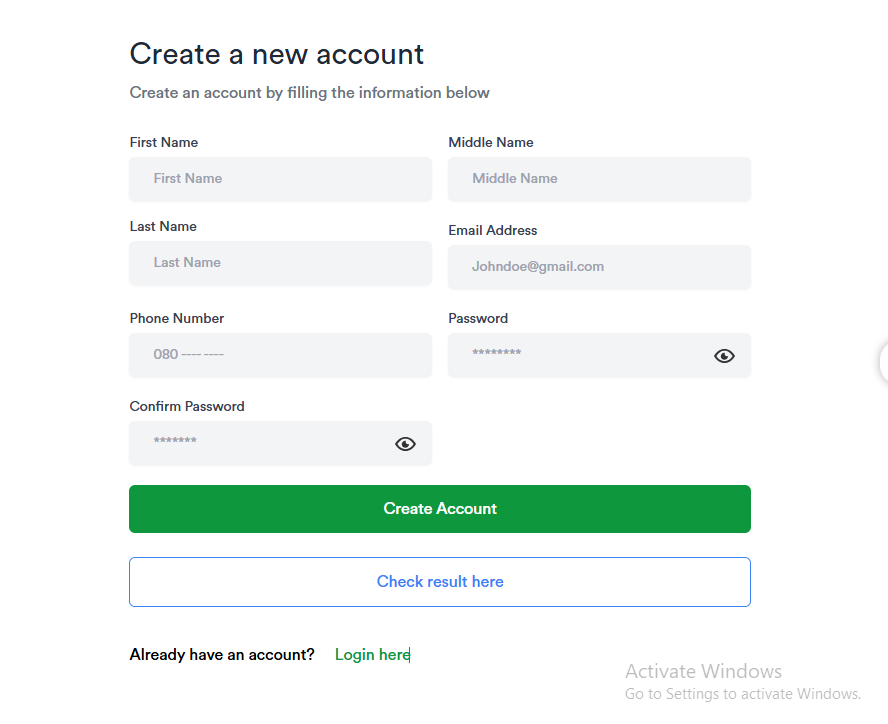Toggle visibility of Confirm Password entry

click(x=405, y=444)
